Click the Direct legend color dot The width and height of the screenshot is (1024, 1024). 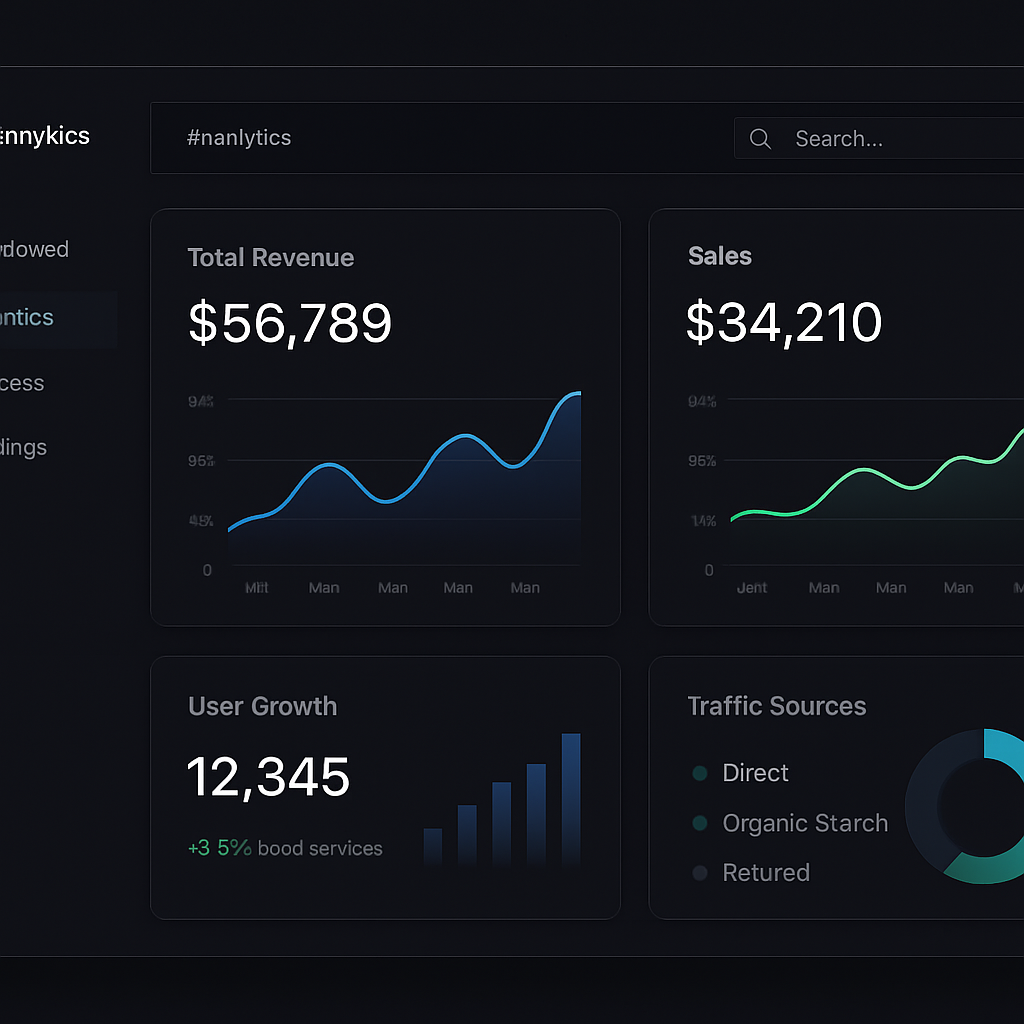[x=699, y=773]
